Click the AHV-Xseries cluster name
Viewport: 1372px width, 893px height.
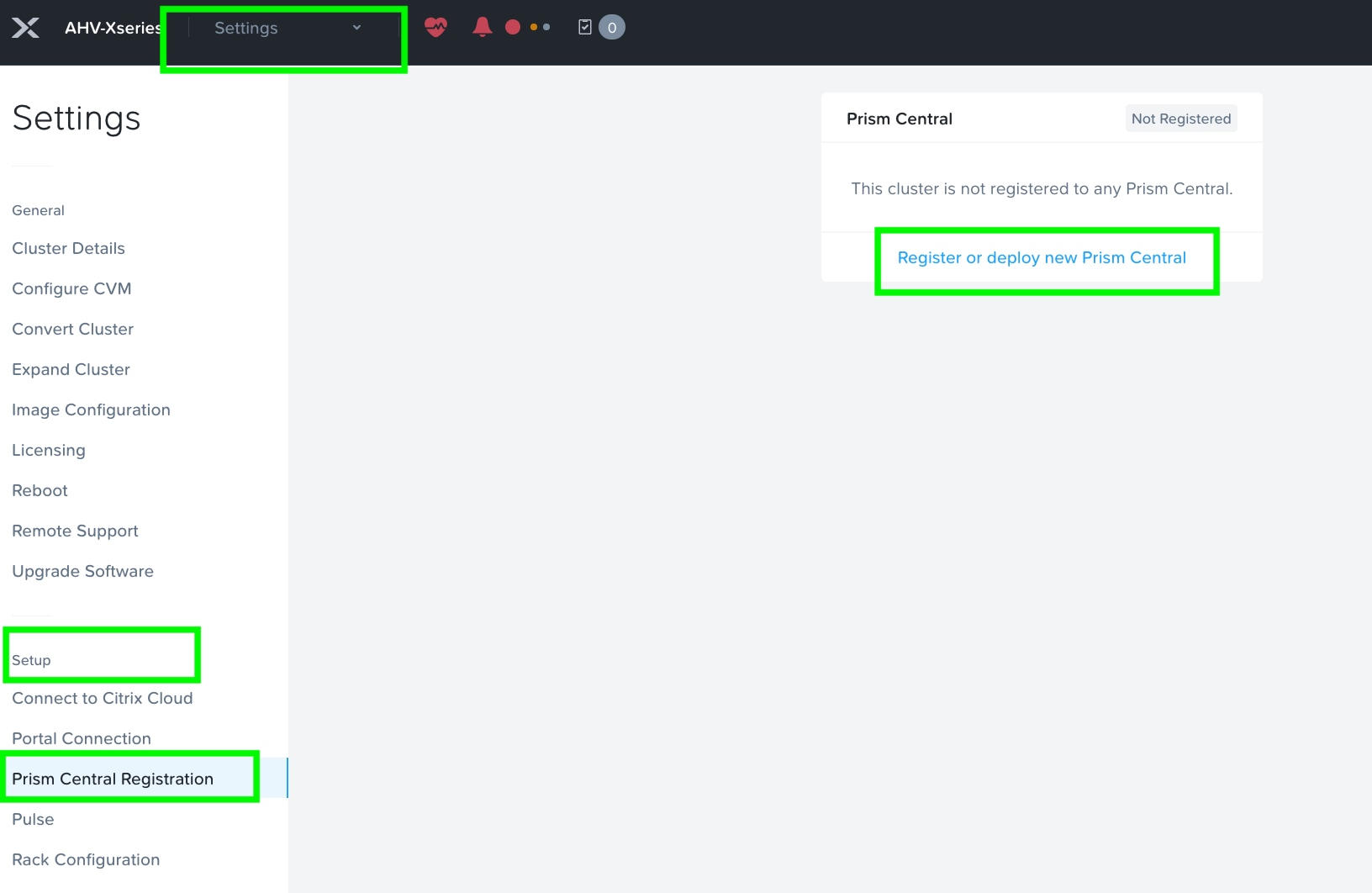pyautogui.click(x=111, y=27)
